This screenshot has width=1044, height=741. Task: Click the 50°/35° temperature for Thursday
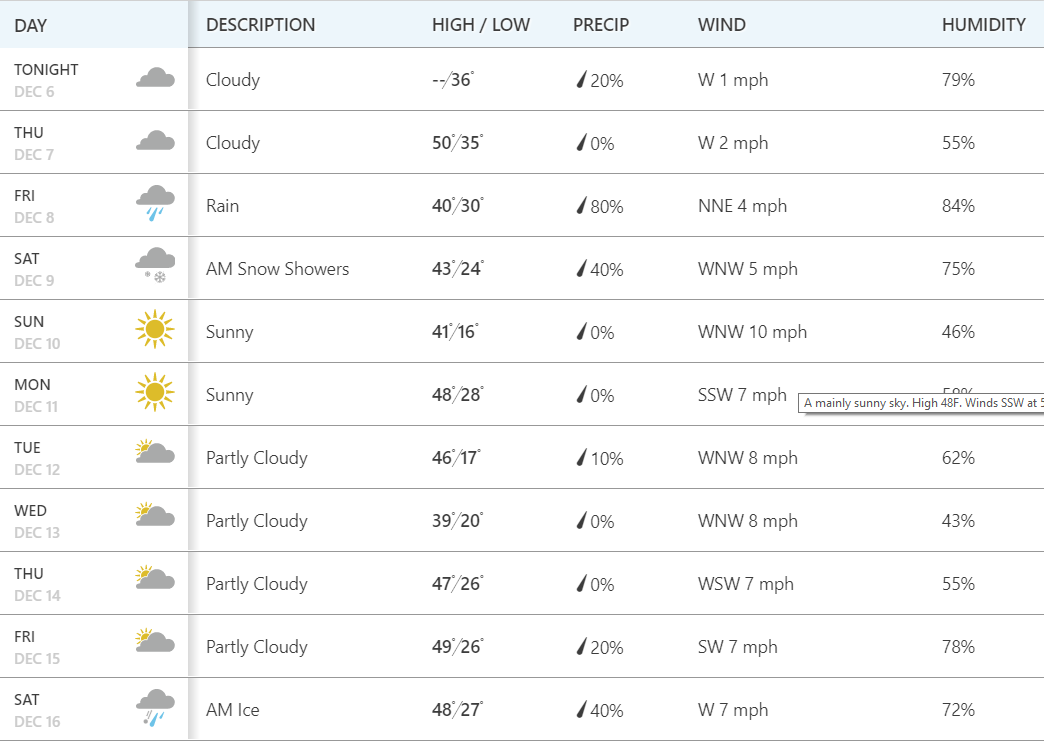pyautogui.click(x=457, y=143)
